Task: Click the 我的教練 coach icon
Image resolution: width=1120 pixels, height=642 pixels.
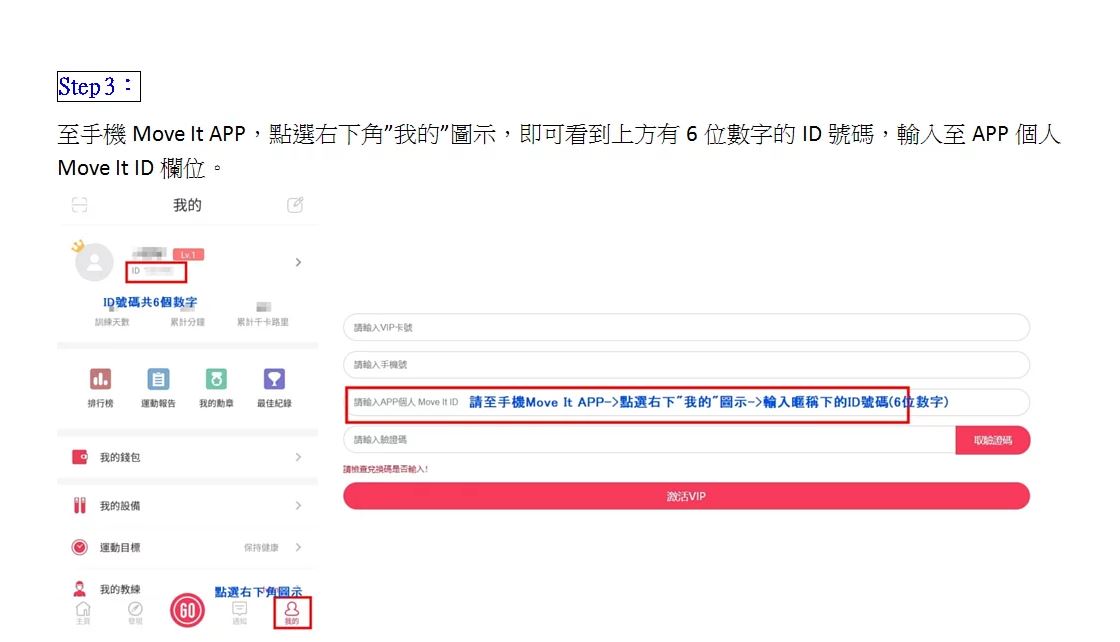Action: [x=79, y=588]
